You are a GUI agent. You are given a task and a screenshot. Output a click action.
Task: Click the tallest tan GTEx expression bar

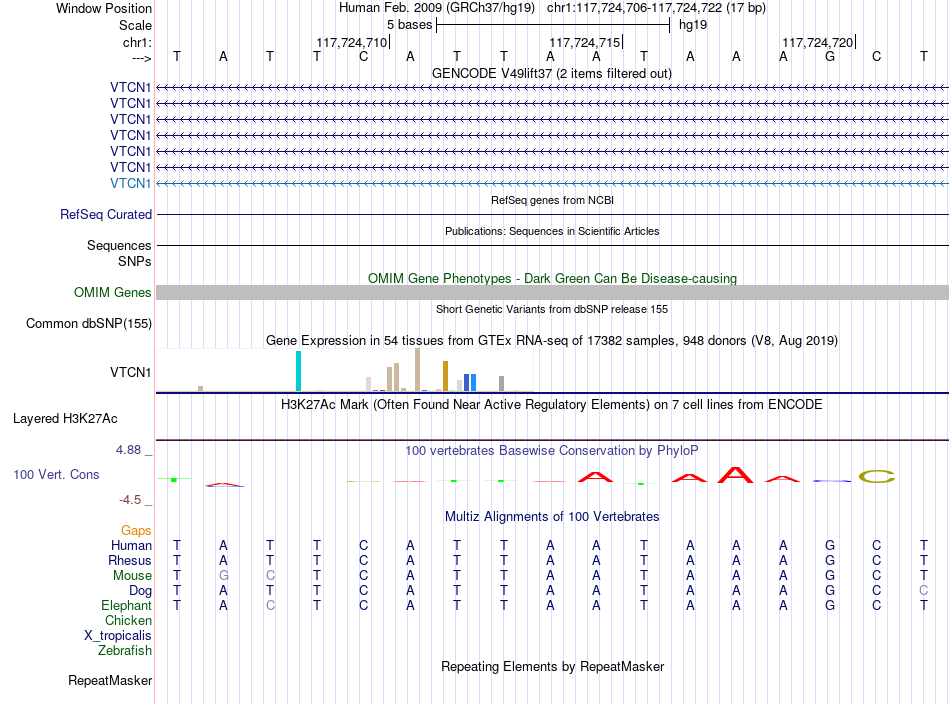pyautogui.click(x=417, y=370)
